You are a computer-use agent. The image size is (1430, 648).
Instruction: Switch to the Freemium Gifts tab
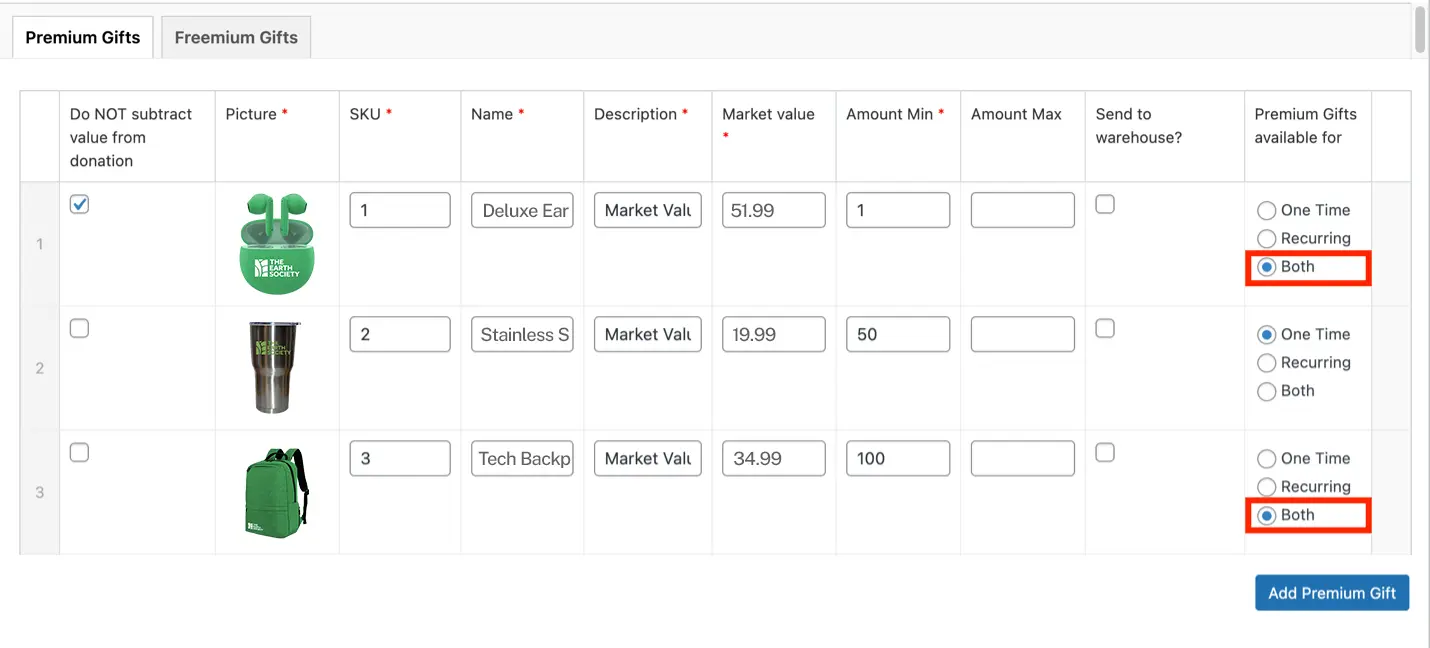click(x=236, y=37)
